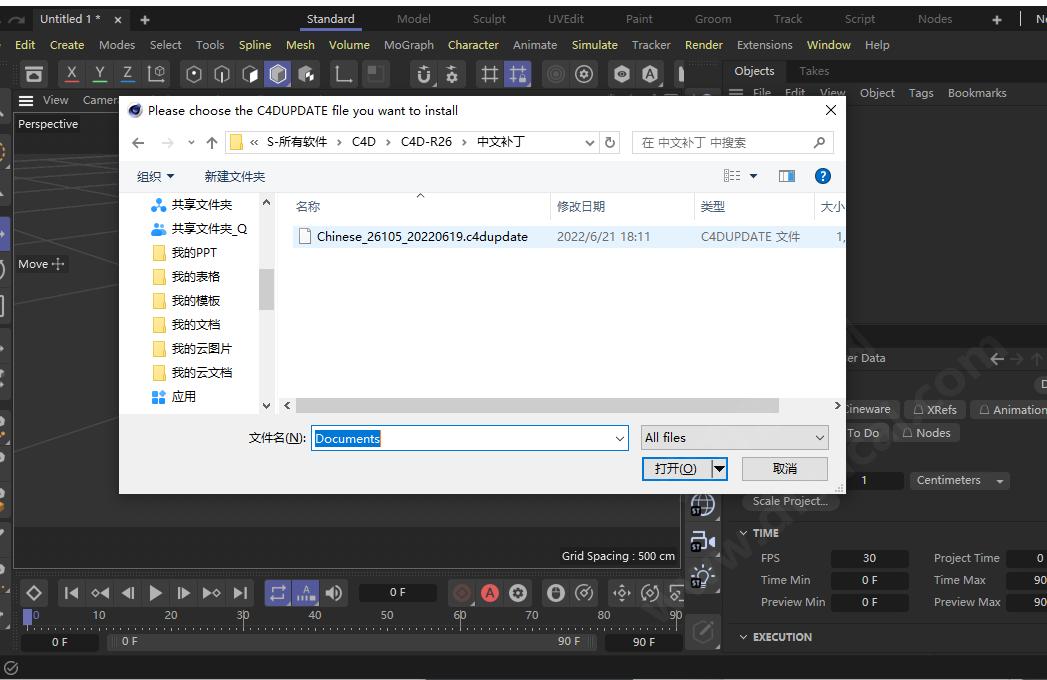The image size is (1047, 680).
Task: Collapse the EXECUTION section
Action: click(743, 637)
